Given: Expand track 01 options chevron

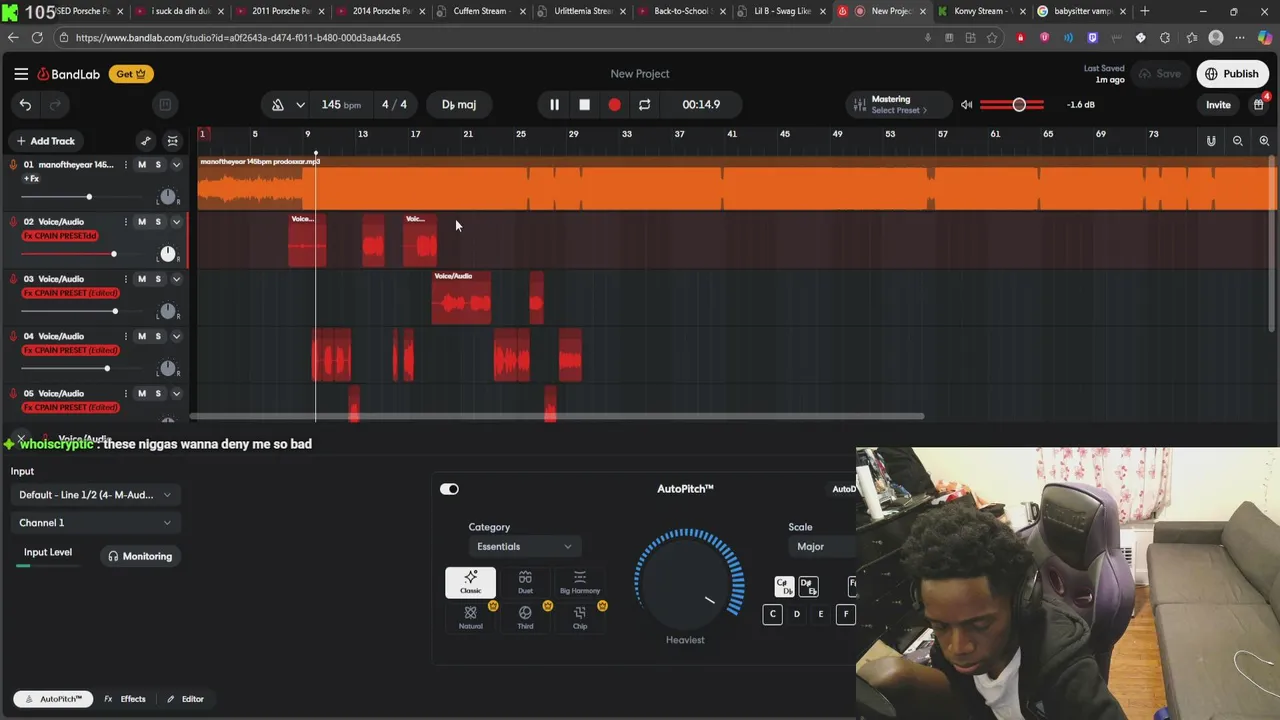Looking at the screenshot, I should [x=176, y=165].
